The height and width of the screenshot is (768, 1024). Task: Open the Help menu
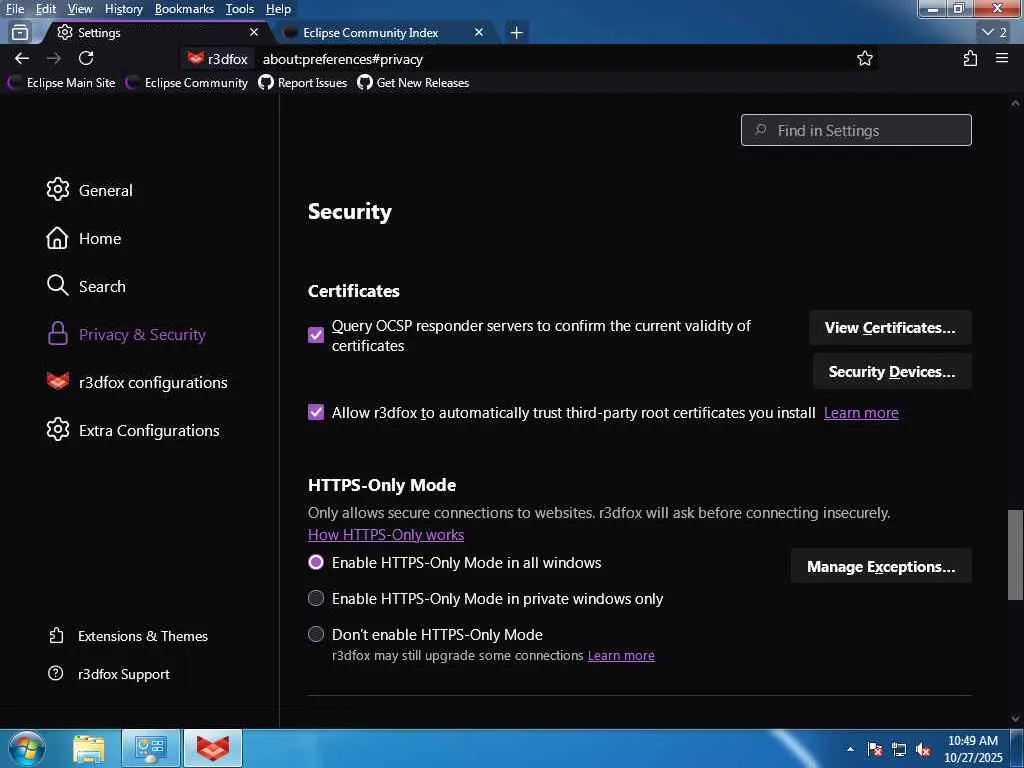(278, 8)
